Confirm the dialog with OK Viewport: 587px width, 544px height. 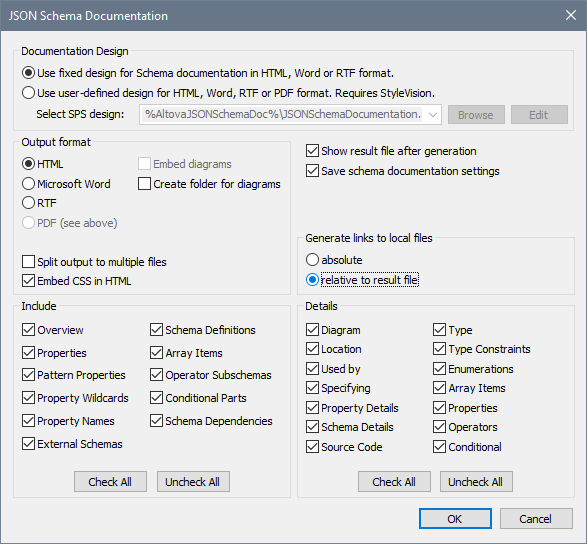[455, 519]
